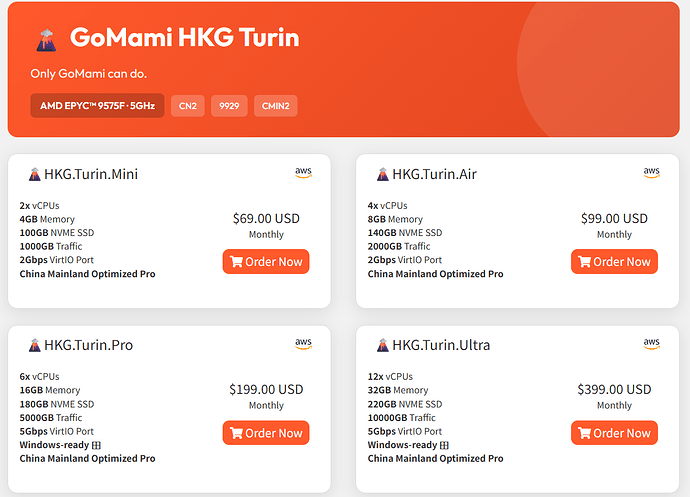This screenshot has height=497, width=690.
Task: Click the $199.00 USD price
Action: [266, 390]
